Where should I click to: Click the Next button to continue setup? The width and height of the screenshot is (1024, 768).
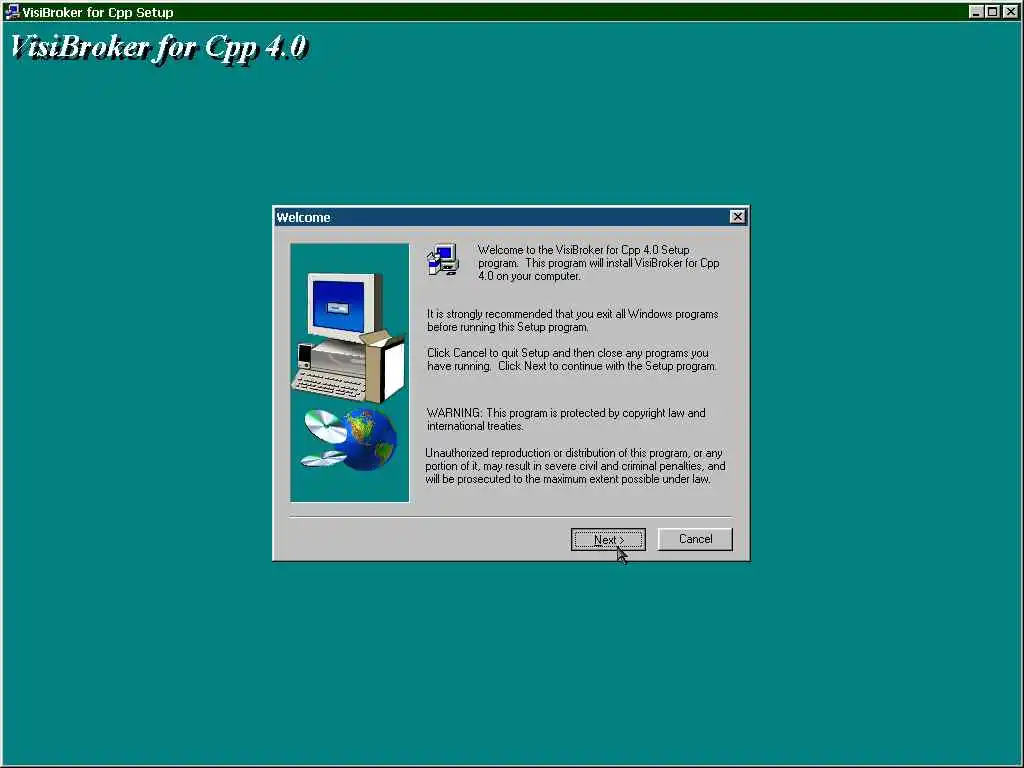[x=608, y=539]
